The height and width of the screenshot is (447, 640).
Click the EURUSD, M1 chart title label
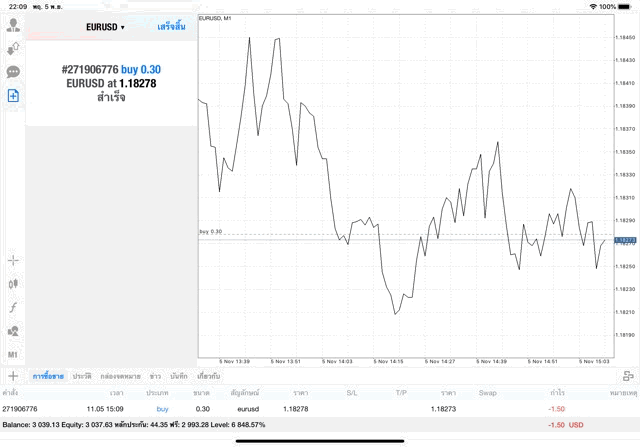pos(215,18)
